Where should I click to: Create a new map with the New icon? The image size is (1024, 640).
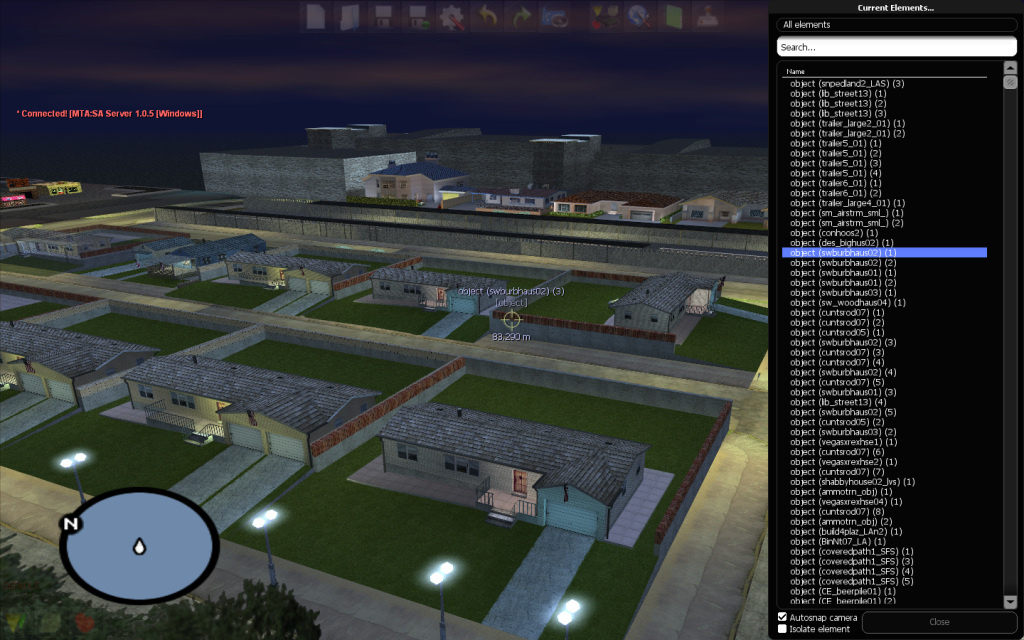[316, 16]
